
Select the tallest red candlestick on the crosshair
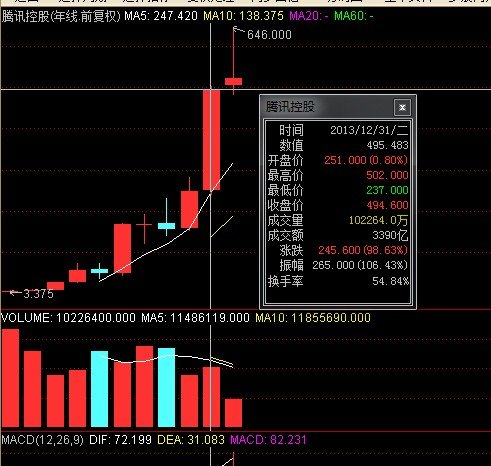tap(211, 139)
